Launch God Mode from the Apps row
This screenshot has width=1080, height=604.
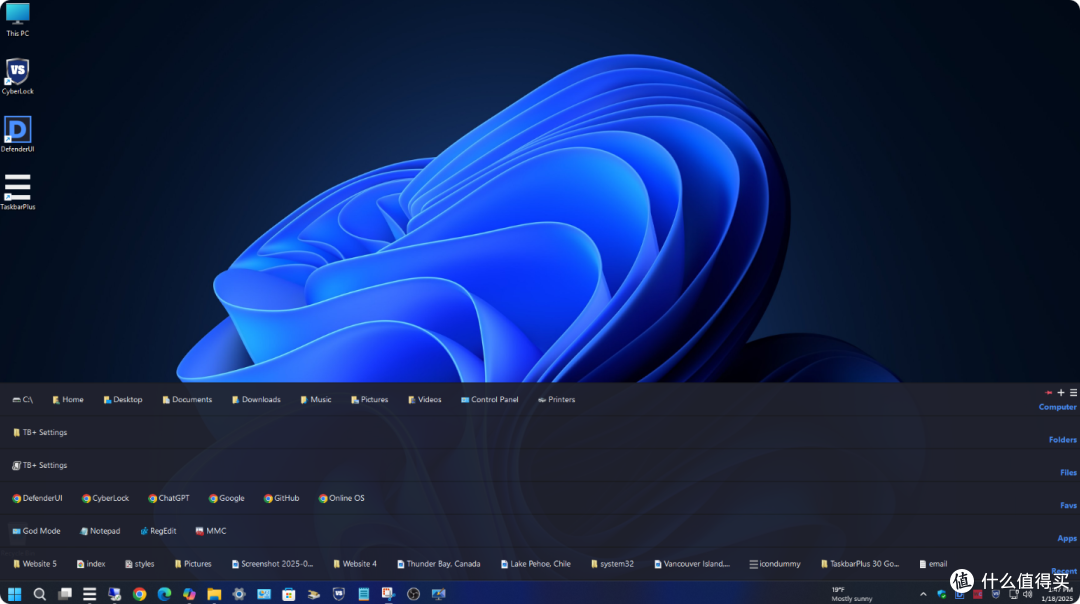point(37,531)
